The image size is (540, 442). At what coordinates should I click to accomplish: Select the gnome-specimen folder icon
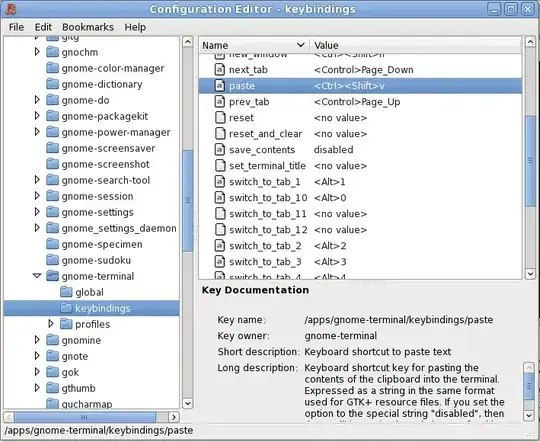click(52, 244)
